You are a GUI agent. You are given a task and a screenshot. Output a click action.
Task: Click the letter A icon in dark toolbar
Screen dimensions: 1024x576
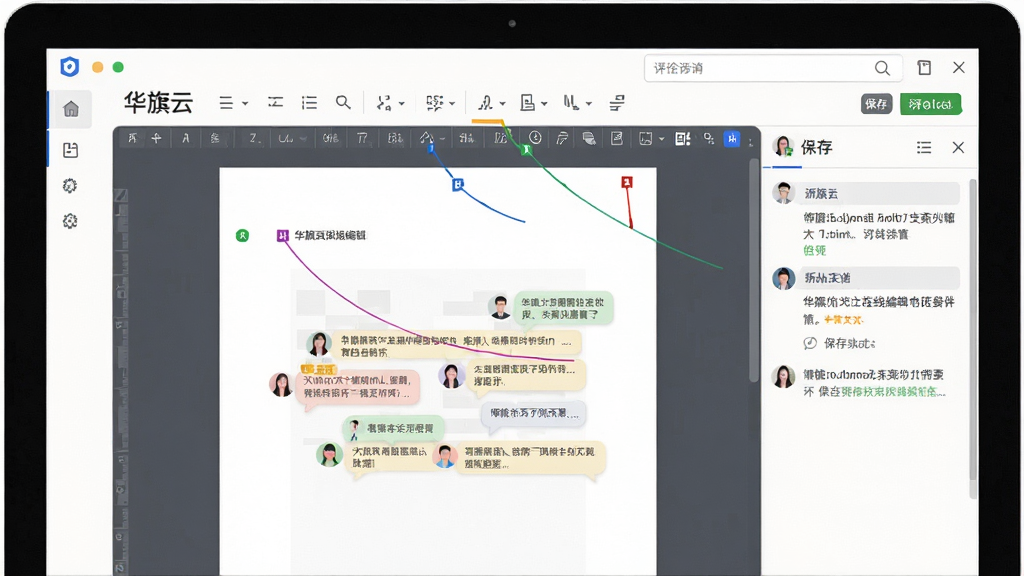pos(186,138)
